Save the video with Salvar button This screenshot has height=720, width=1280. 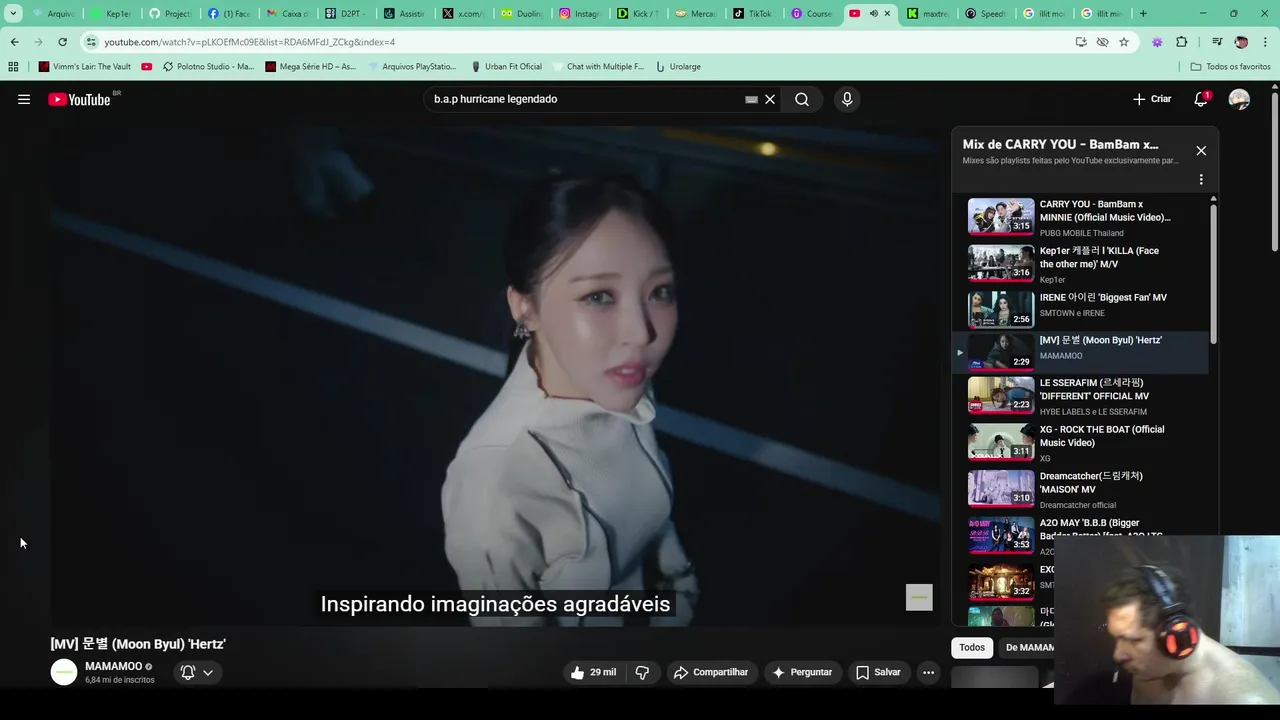878,672
